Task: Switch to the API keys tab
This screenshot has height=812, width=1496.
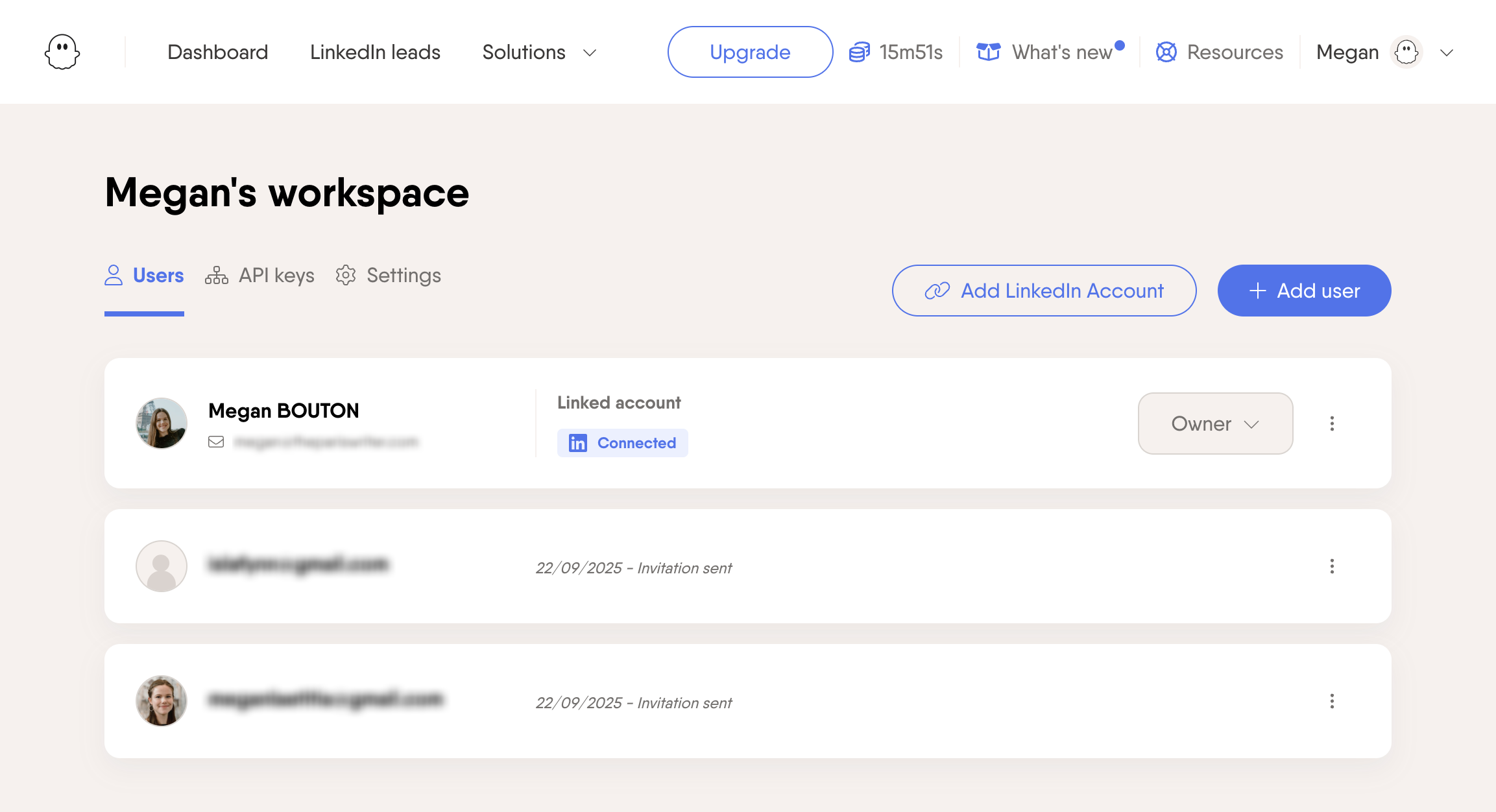Action: (260, 276)
